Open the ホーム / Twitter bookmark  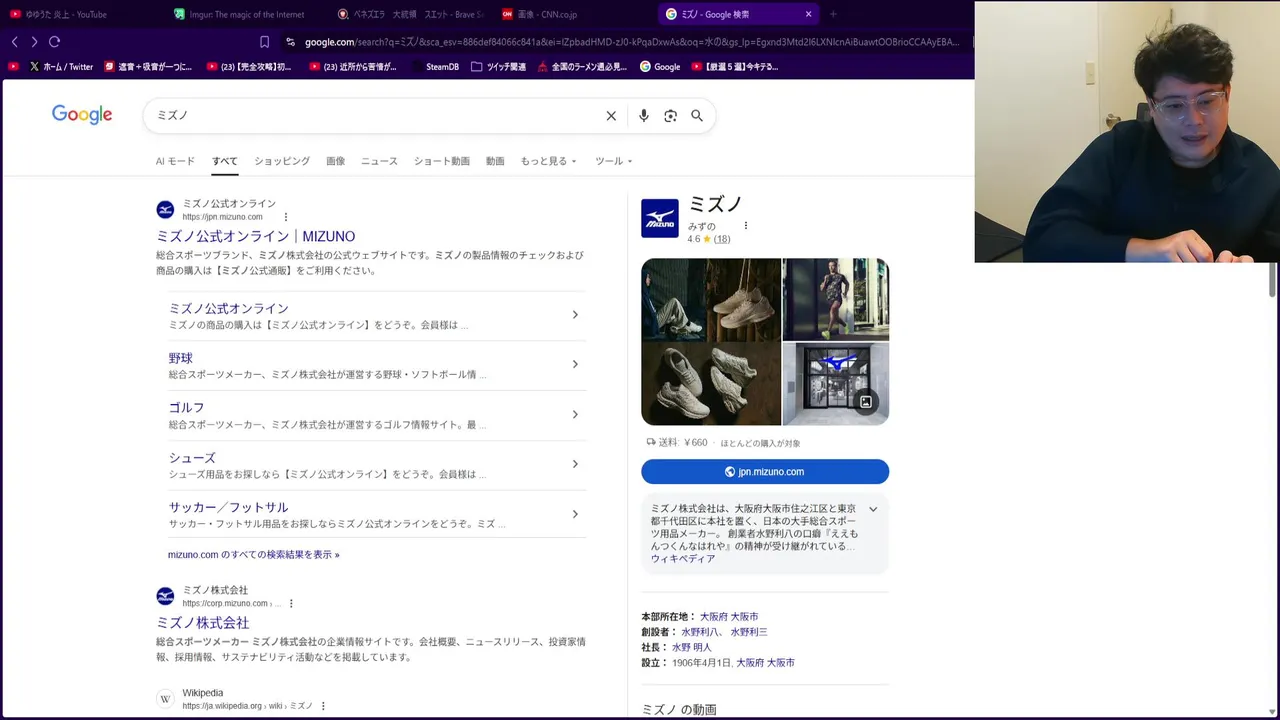tap(61, 67)
